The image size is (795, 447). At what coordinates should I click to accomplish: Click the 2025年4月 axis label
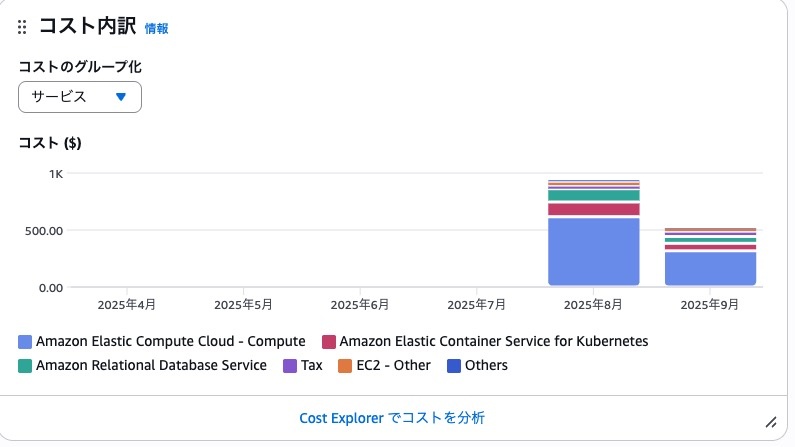(x=127, y=305)
